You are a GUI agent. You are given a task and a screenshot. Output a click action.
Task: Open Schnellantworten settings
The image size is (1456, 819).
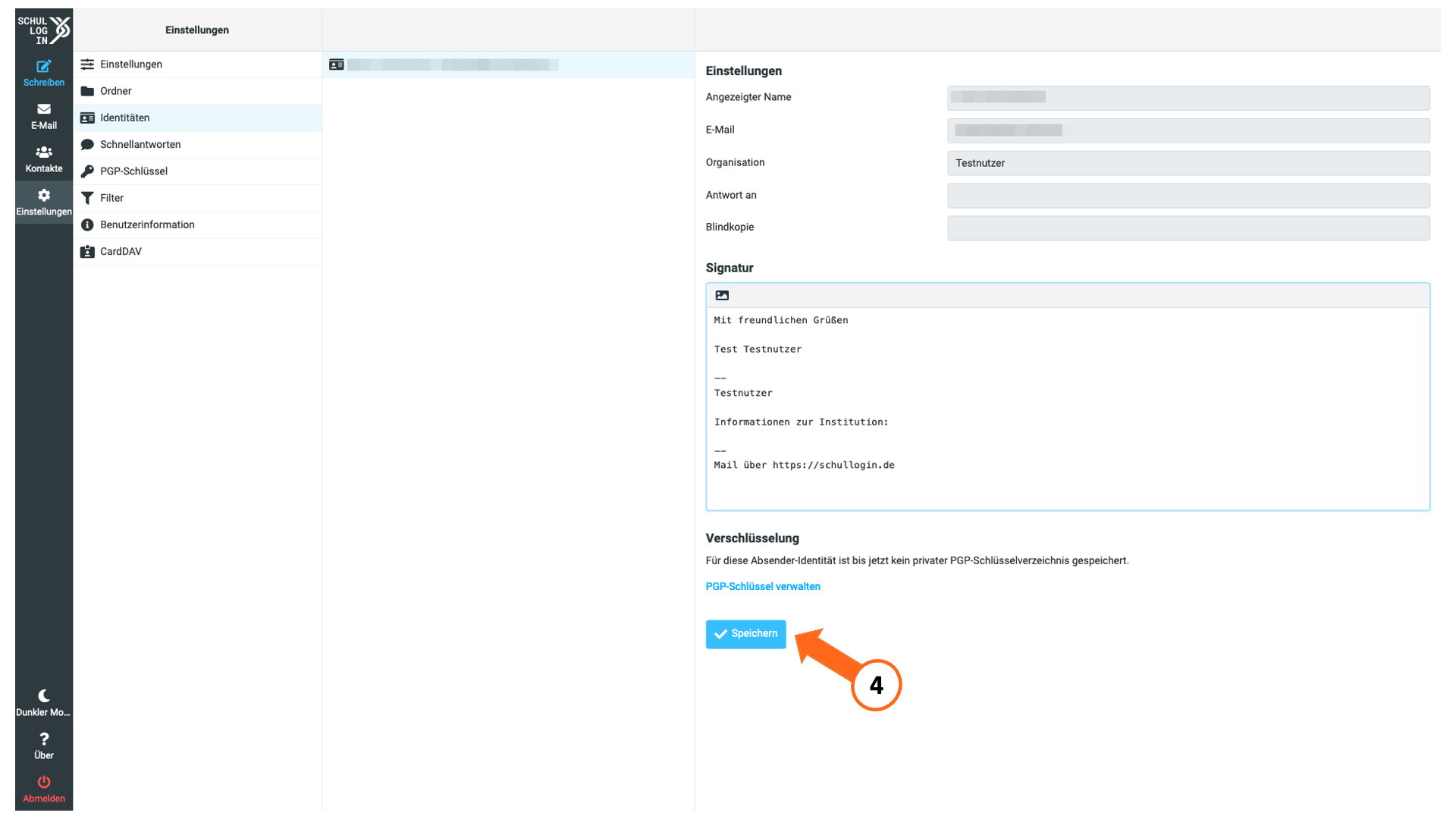pyautogui.click(x=197, y=145)
